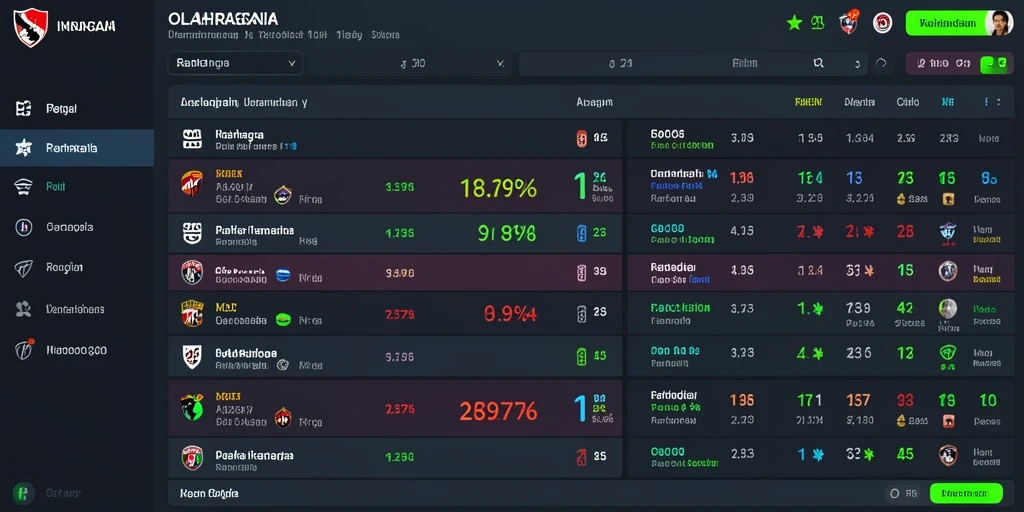Click the round crest in the 2.33 row
Screen dimensions: 1024x512
click(x=948, y=455)
